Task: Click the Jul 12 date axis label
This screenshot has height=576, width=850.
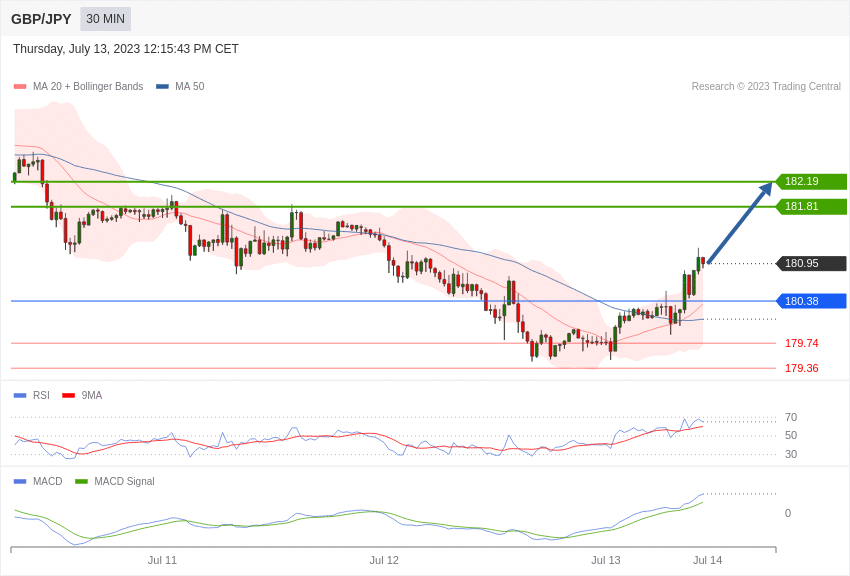Action: pyautogui.click(x=384, y=560)
